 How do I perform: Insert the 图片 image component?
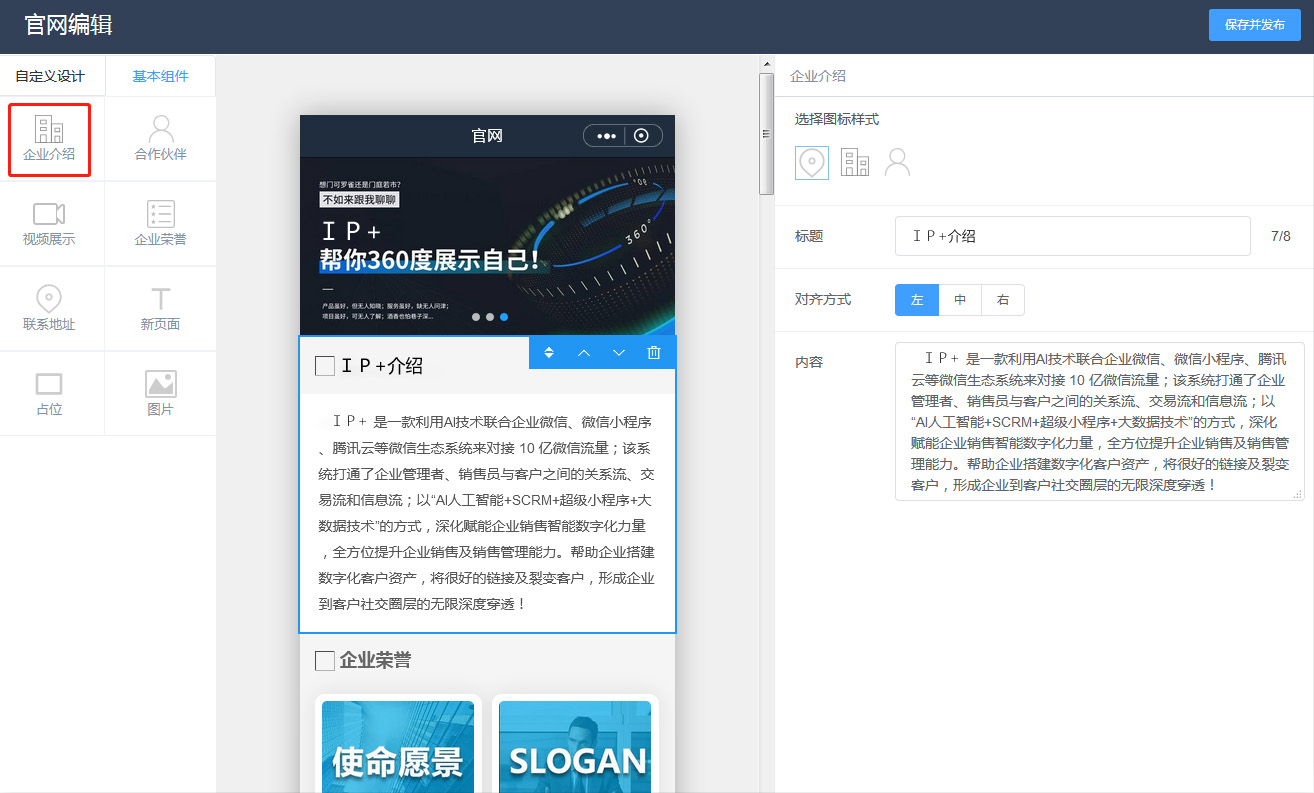tap(160, 394)
